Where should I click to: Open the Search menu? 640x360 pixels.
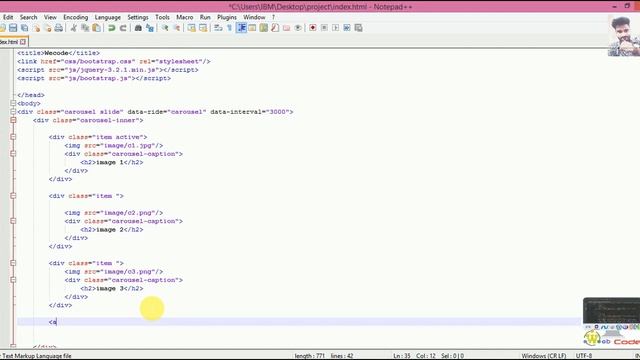(28, 17)
